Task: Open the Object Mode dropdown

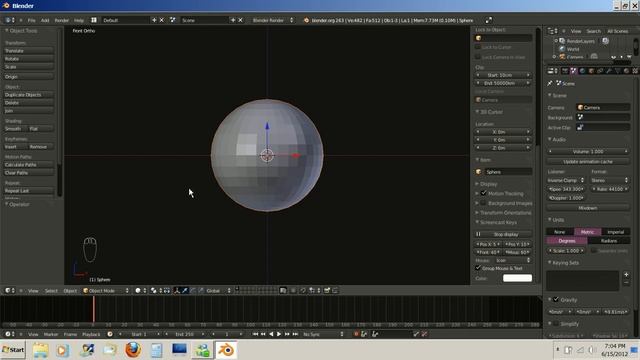Action: (x=105, y=291)
